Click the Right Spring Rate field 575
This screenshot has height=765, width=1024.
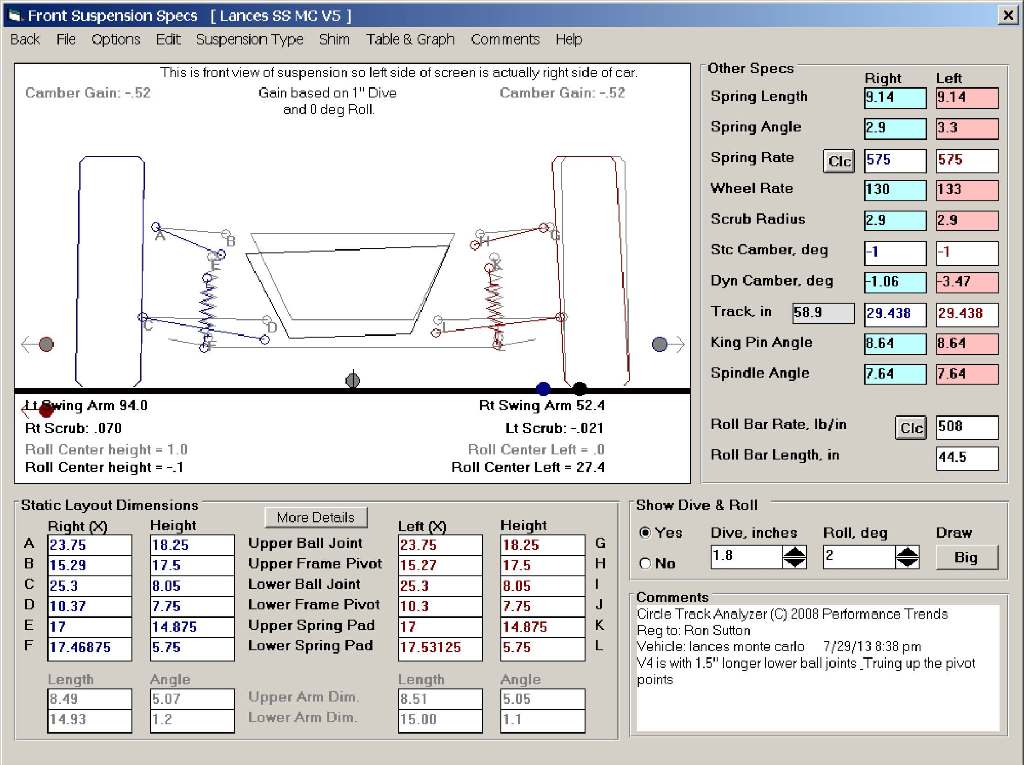tap(895, 160)
